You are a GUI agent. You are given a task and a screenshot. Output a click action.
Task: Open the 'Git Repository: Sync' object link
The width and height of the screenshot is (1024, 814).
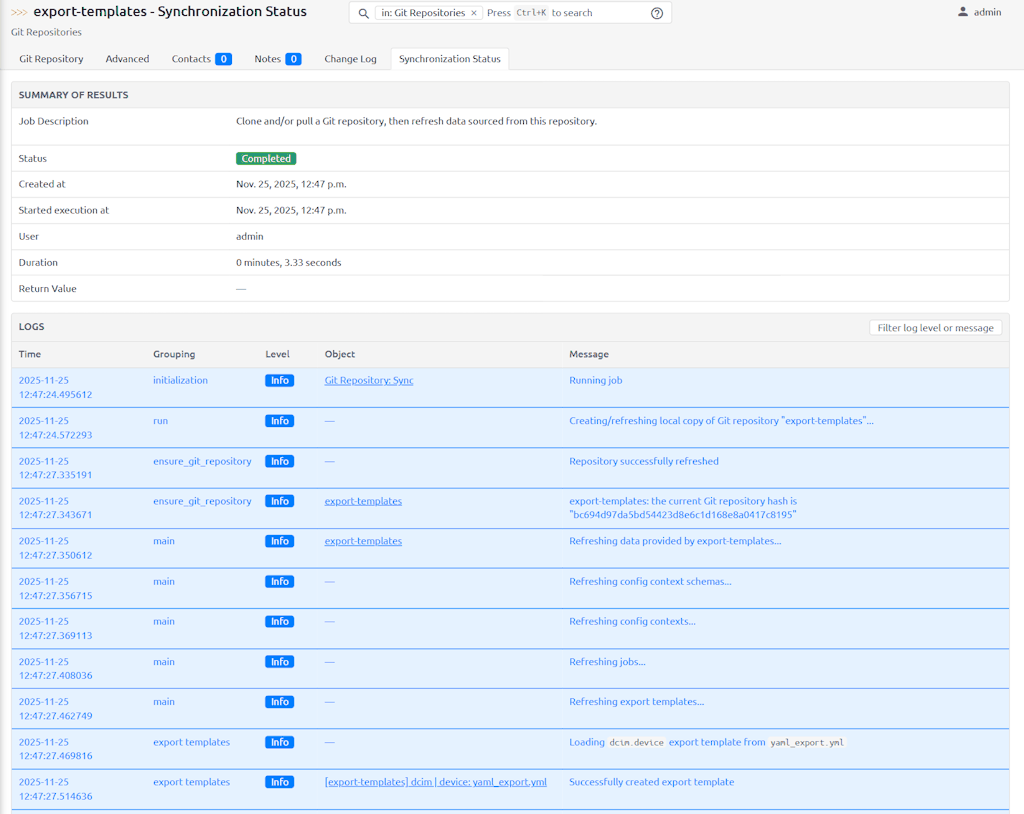(x=369, y=381)
